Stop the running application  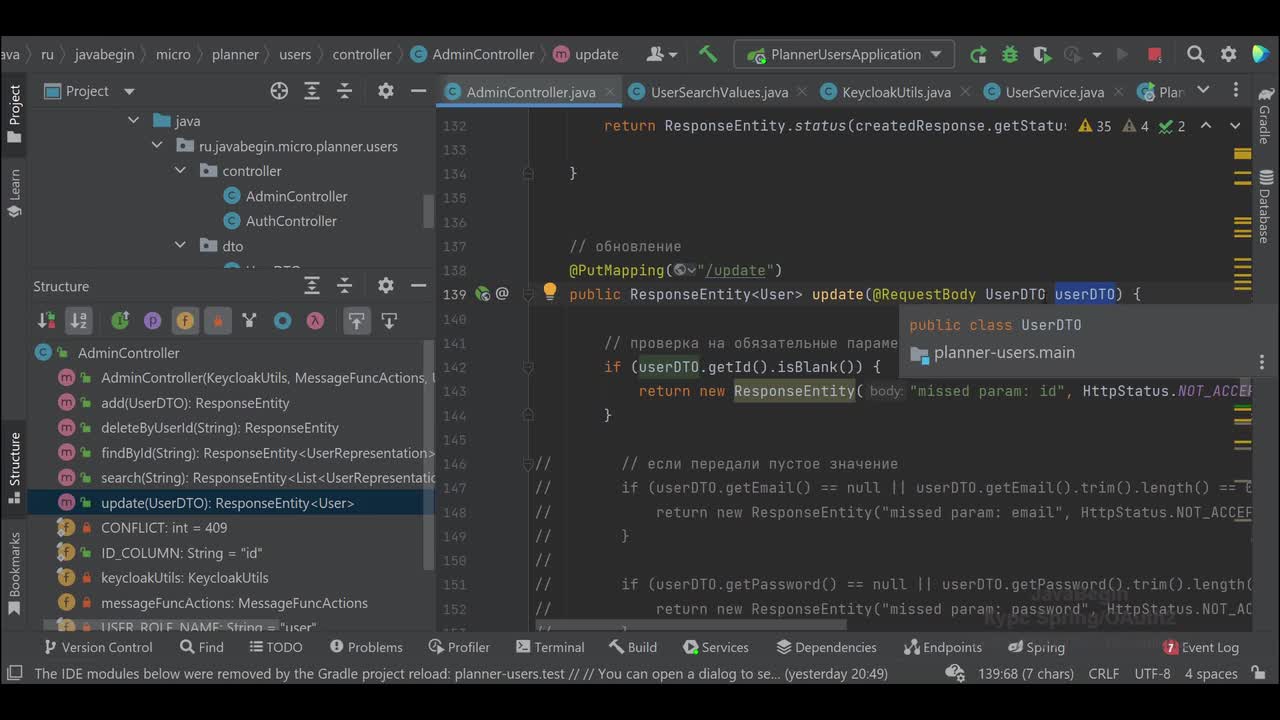(1155, 54)
